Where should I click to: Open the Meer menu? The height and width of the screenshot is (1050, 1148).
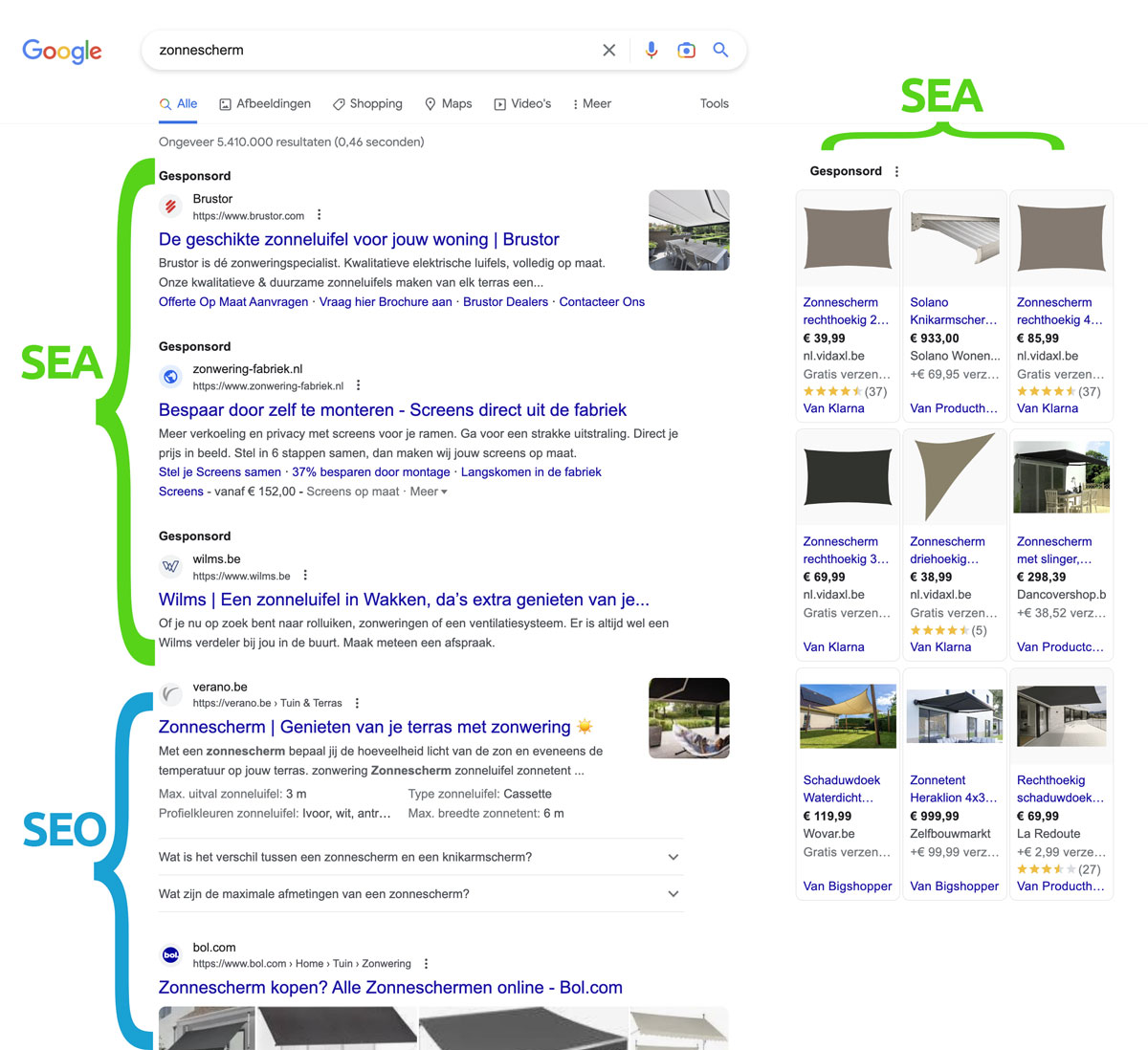coord(591,103)
